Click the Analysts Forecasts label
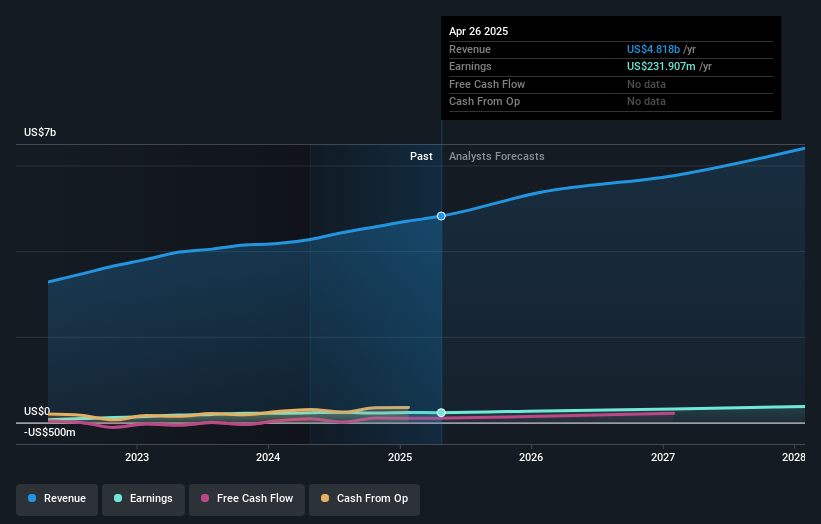Image resolution: width=821 pixels, height=524 pixels. pos(496,156)
